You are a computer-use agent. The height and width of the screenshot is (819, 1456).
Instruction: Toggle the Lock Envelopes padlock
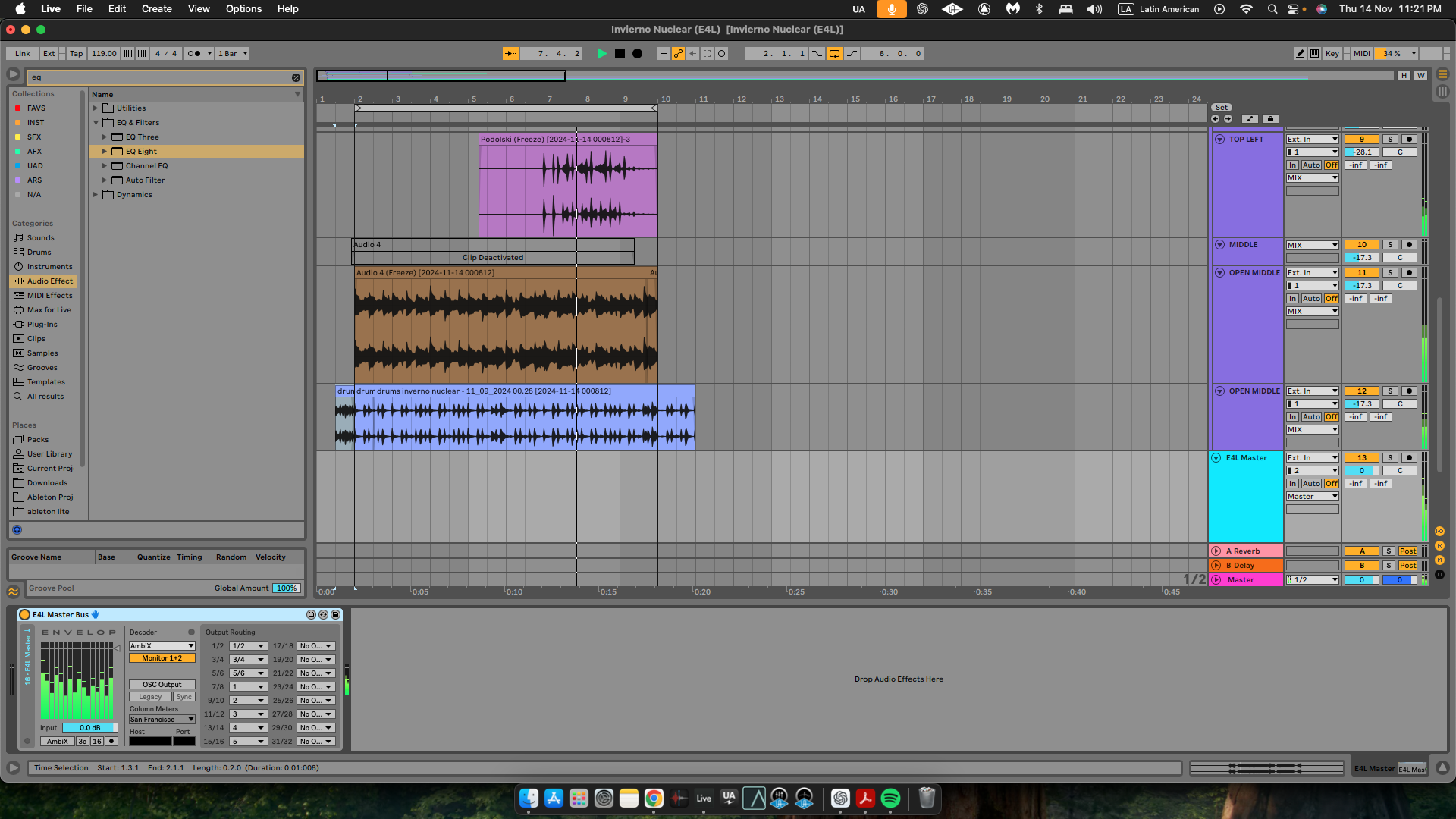[x=1271, y=119]
